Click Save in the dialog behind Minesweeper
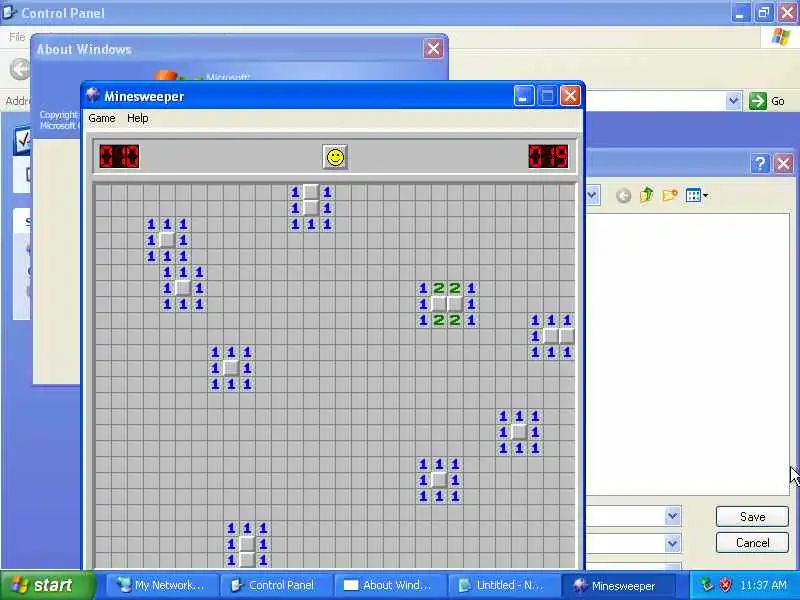This screenshot has width=800, height=600. tap(752, 517)
